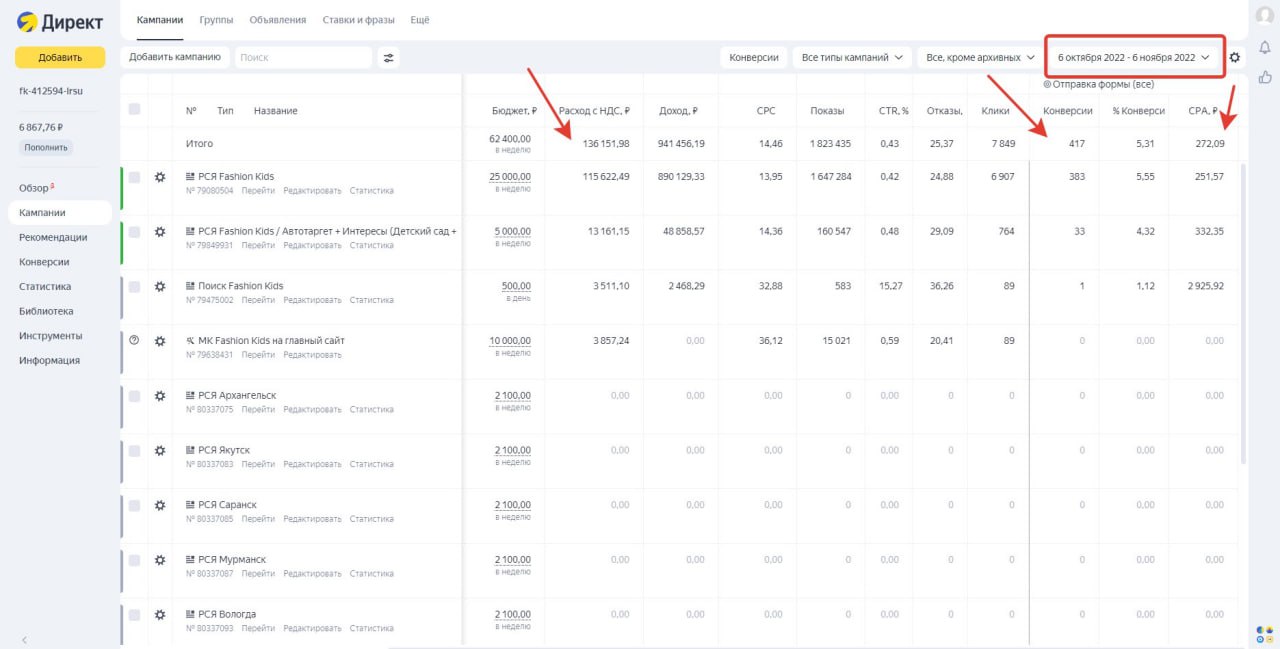Check the РСЯ Вологда checkbox
This screenshot has height=649, width=1280.
(x=134, y=614)
